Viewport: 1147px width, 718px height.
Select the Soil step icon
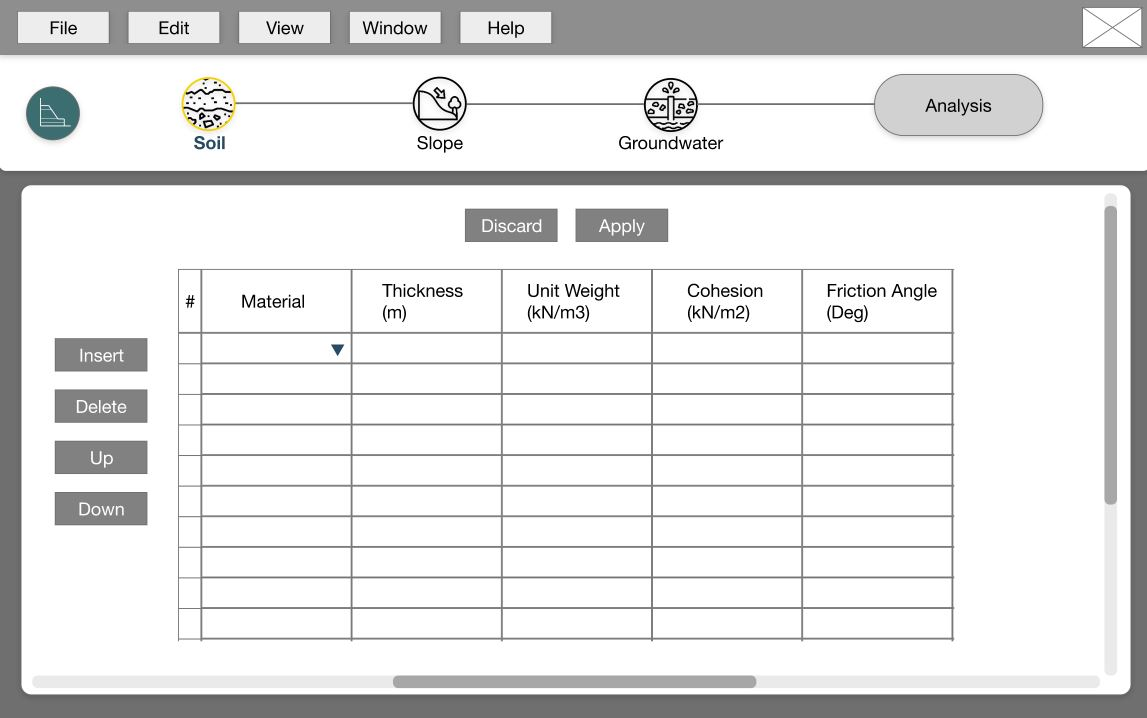point(209,105)
